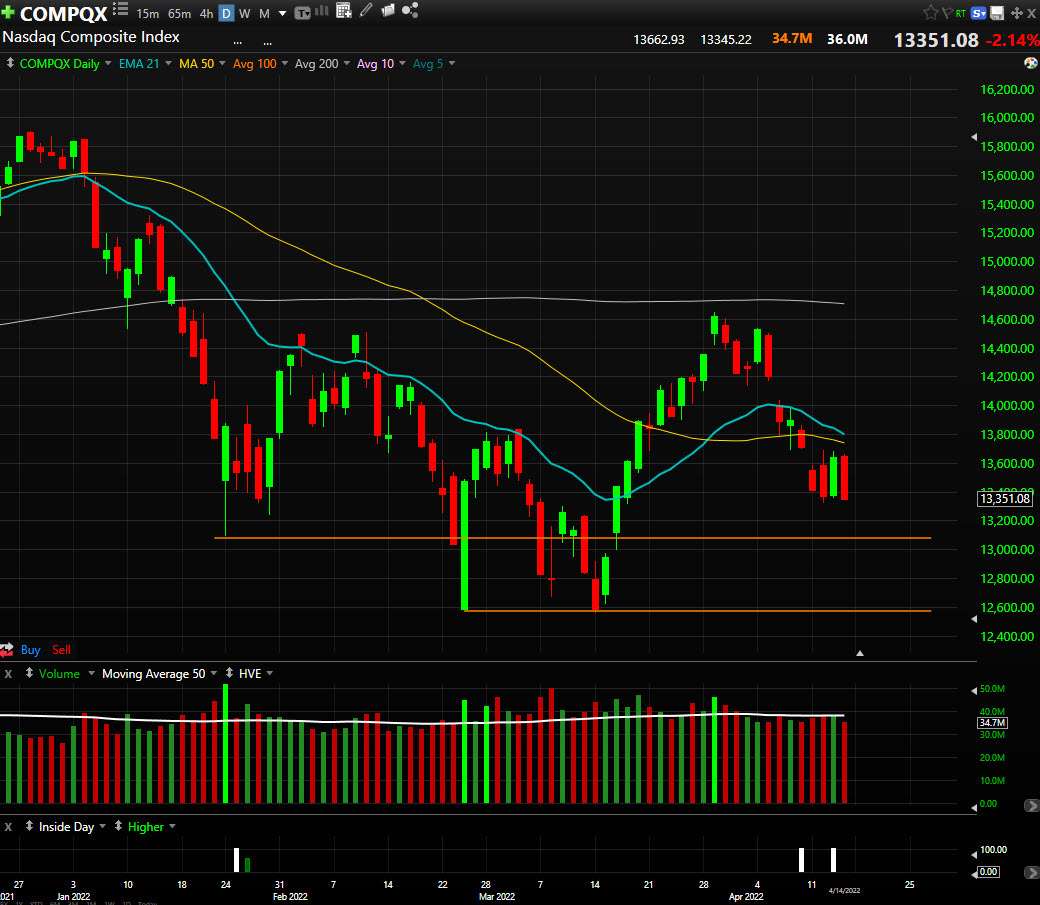Click the bar chart icon in the top toolbar
This screenshot has height=905, width=1040.
pos(322,11)
